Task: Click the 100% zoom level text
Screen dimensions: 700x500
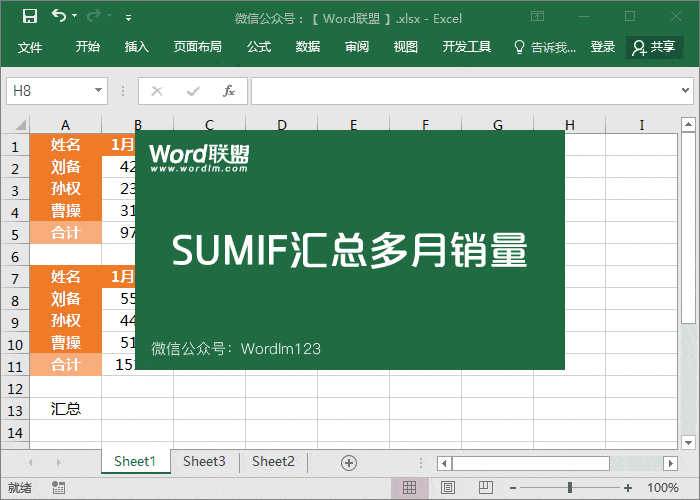Action: tap(662, 488)
